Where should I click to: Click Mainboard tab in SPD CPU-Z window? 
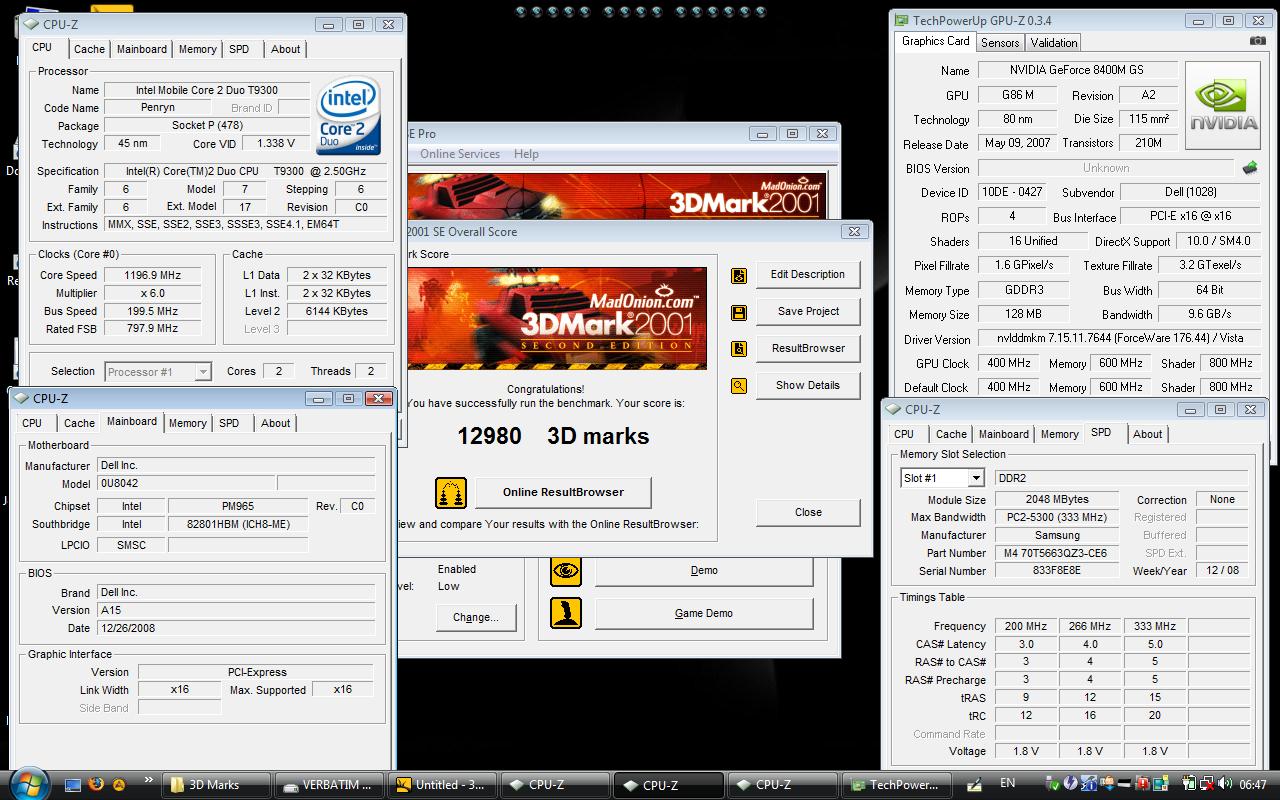tap(1003, 434)
